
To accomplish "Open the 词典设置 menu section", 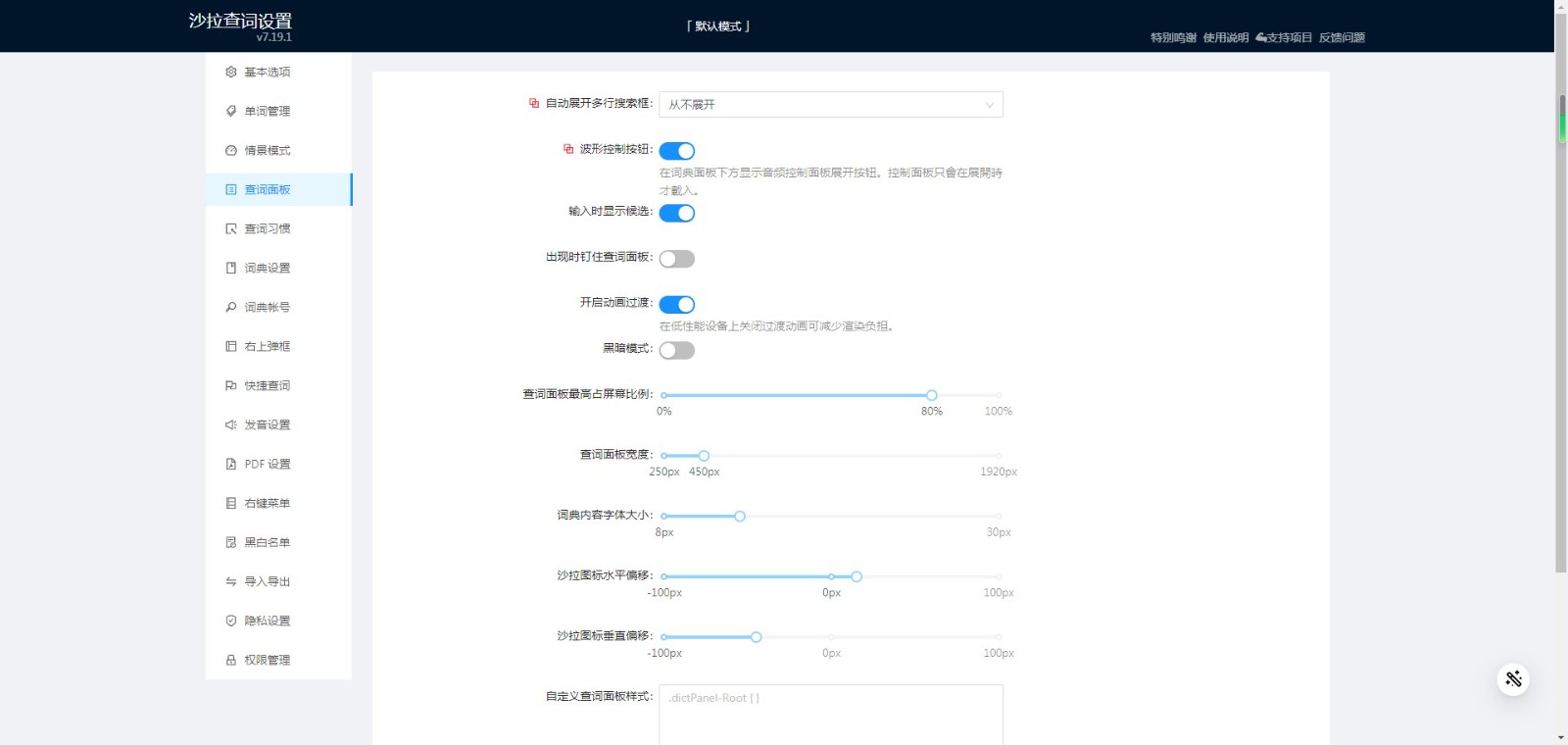I will [x=267, y=268].
